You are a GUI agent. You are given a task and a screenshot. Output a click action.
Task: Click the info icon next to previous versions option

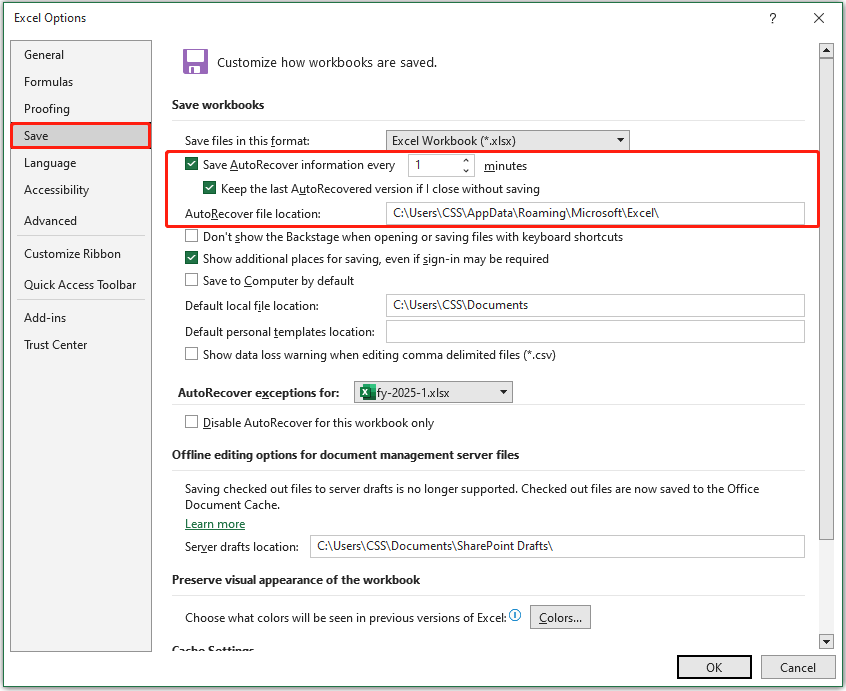(515, 616)
